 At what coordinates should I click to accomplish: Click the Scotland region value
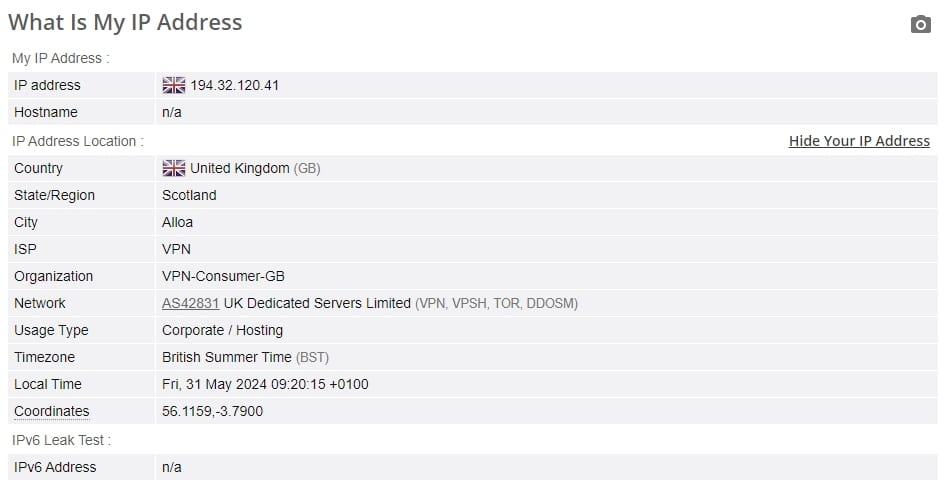(x=189, y=195)
